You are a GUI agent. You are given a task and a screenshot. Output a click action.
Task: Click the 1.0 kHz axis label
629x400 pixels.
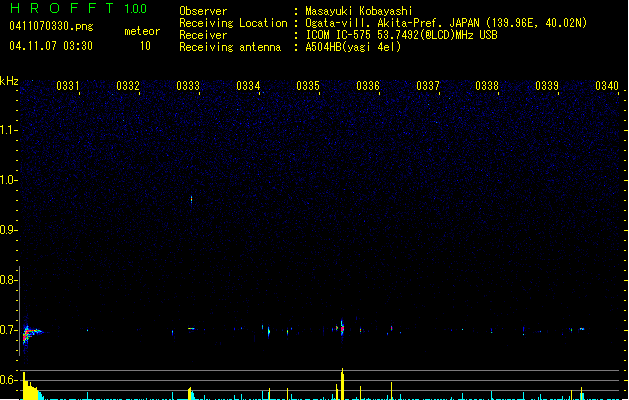(x=8, y=180)
